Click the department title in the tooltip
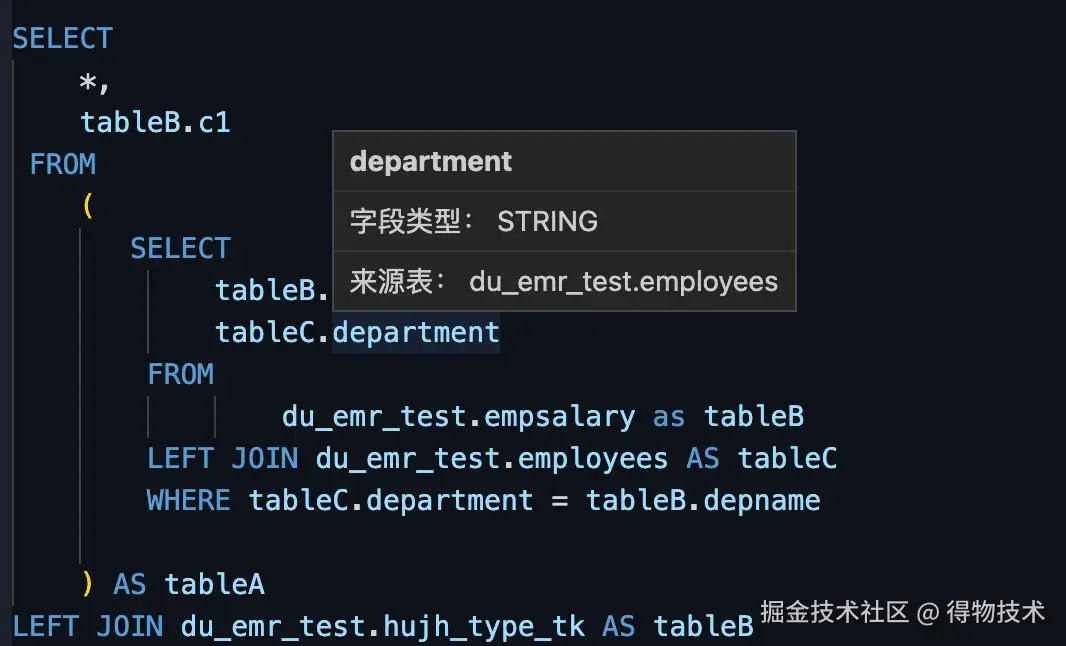The width and height of the screenshot is (1066, 646). [x=430, y=161]
